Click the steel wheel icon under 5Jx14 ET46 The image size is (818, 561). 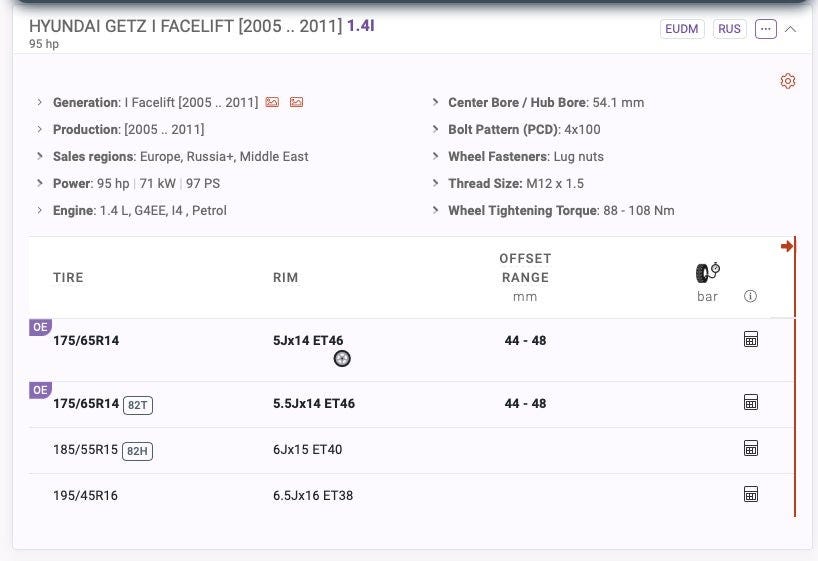342,359
